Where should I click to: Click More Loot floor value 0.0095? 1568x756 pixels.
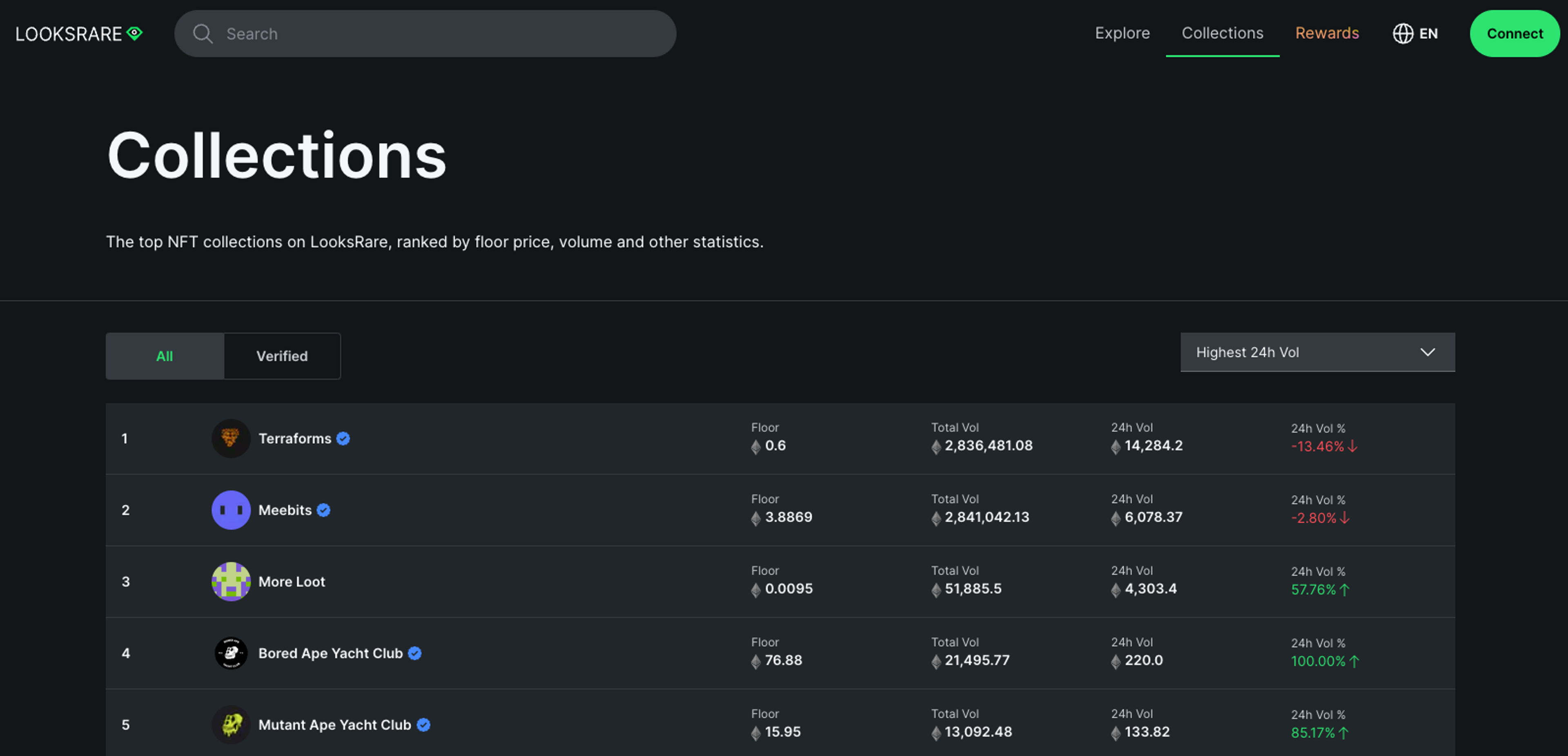[x=789, y=589]
